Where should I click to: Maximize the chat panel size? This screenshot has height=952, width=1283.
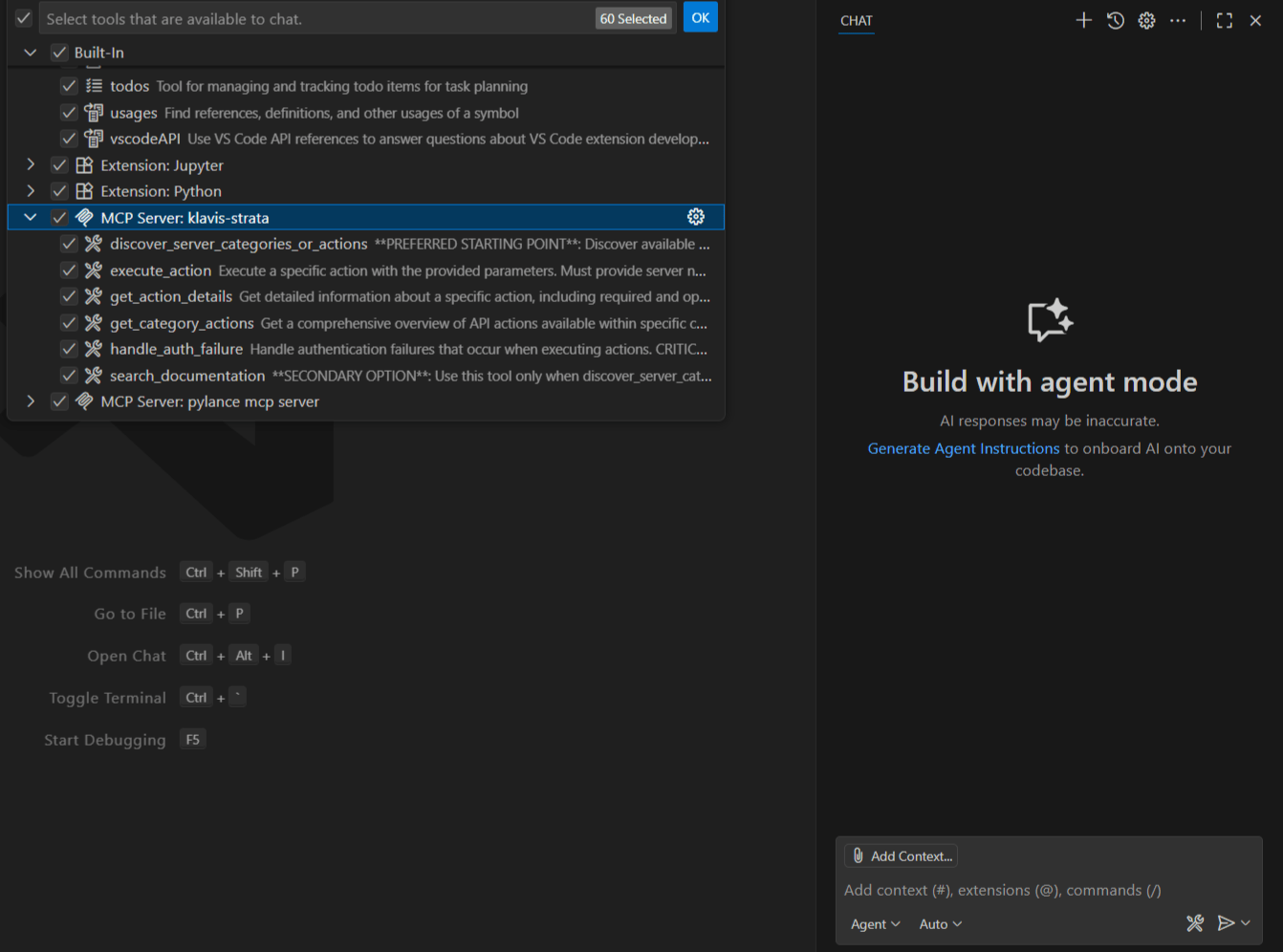click(1224, 20)
